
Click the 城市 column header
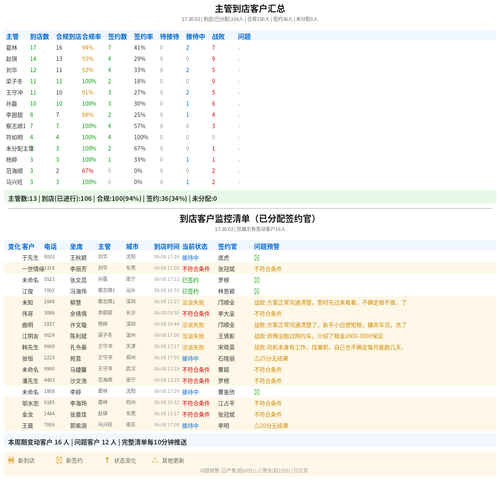(x=132, y=247)
